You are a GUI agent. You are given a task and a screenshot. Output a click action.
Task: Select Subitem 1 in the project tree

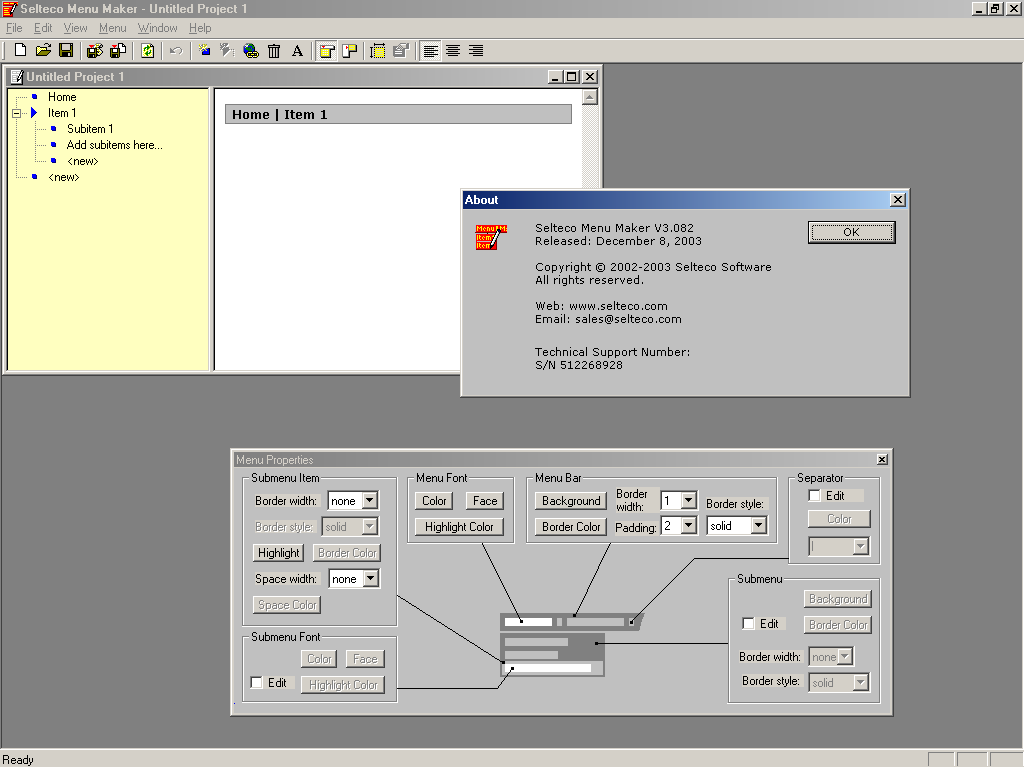click(x=90, y=129)
